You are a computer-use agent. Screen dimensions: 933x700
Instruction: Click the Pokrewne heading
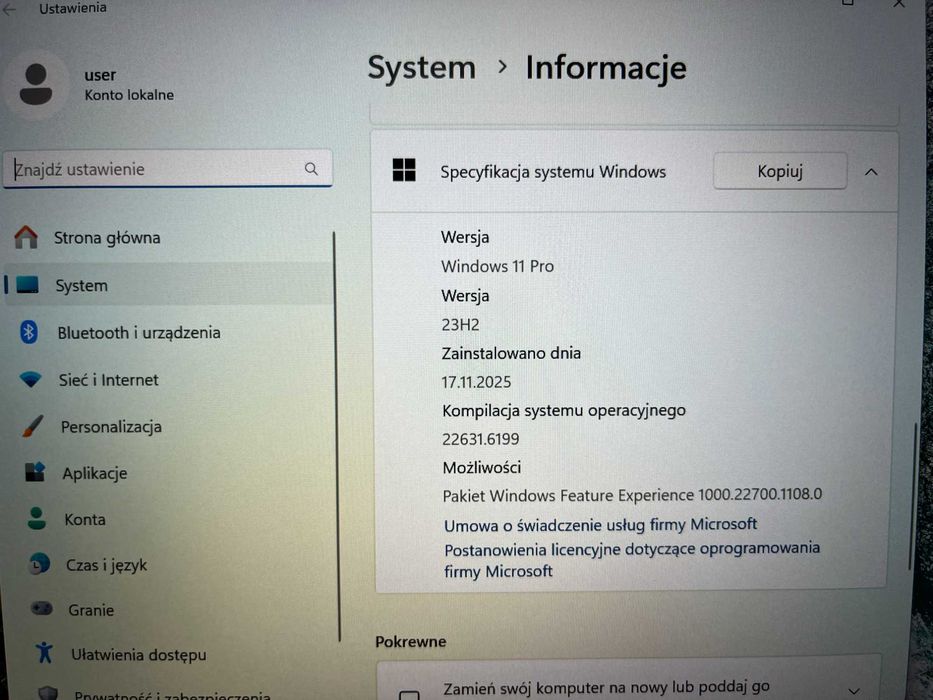pos(411,642)
